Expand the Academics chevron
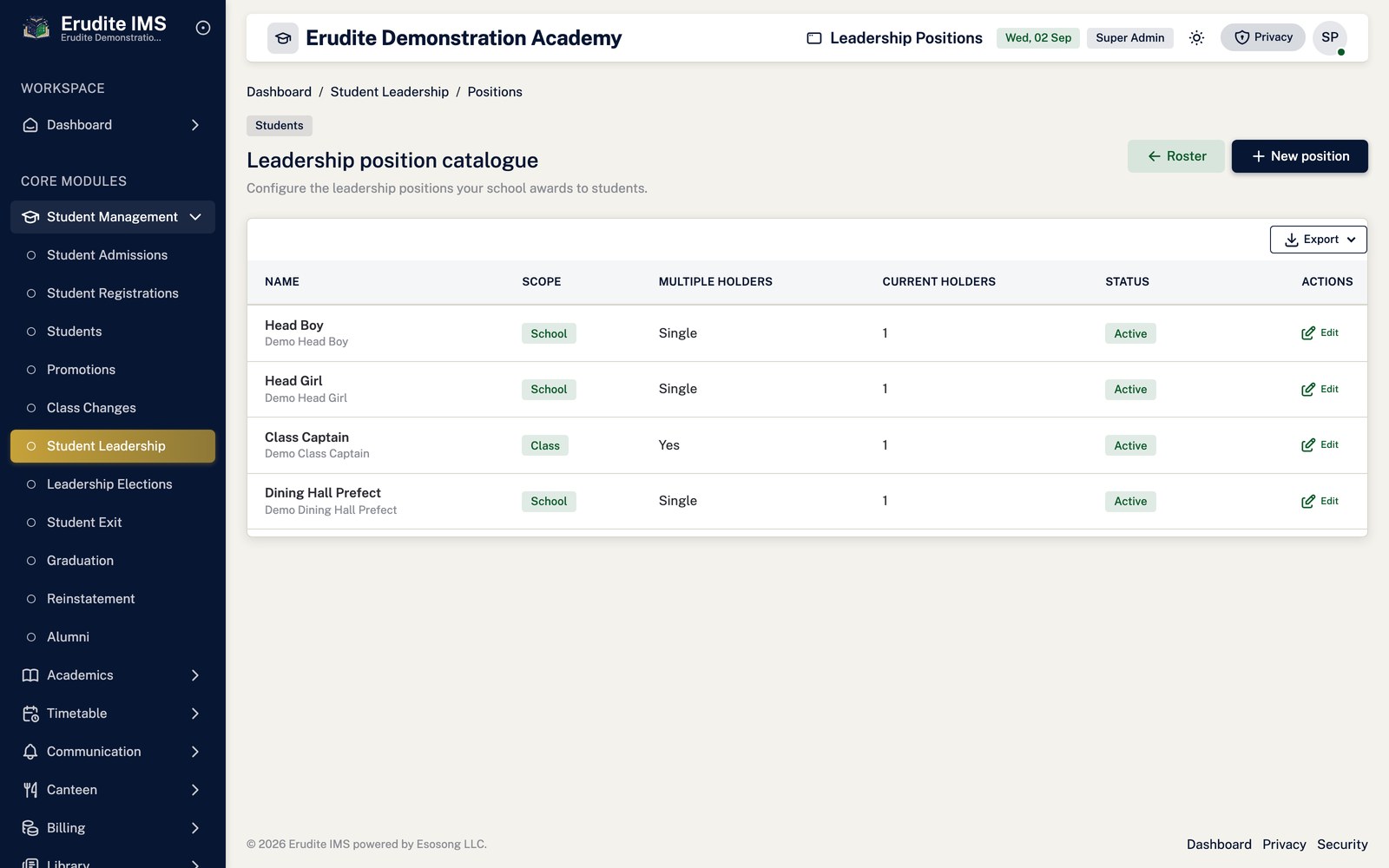Viewport: 1389px width, 868px height. point(195,675)
